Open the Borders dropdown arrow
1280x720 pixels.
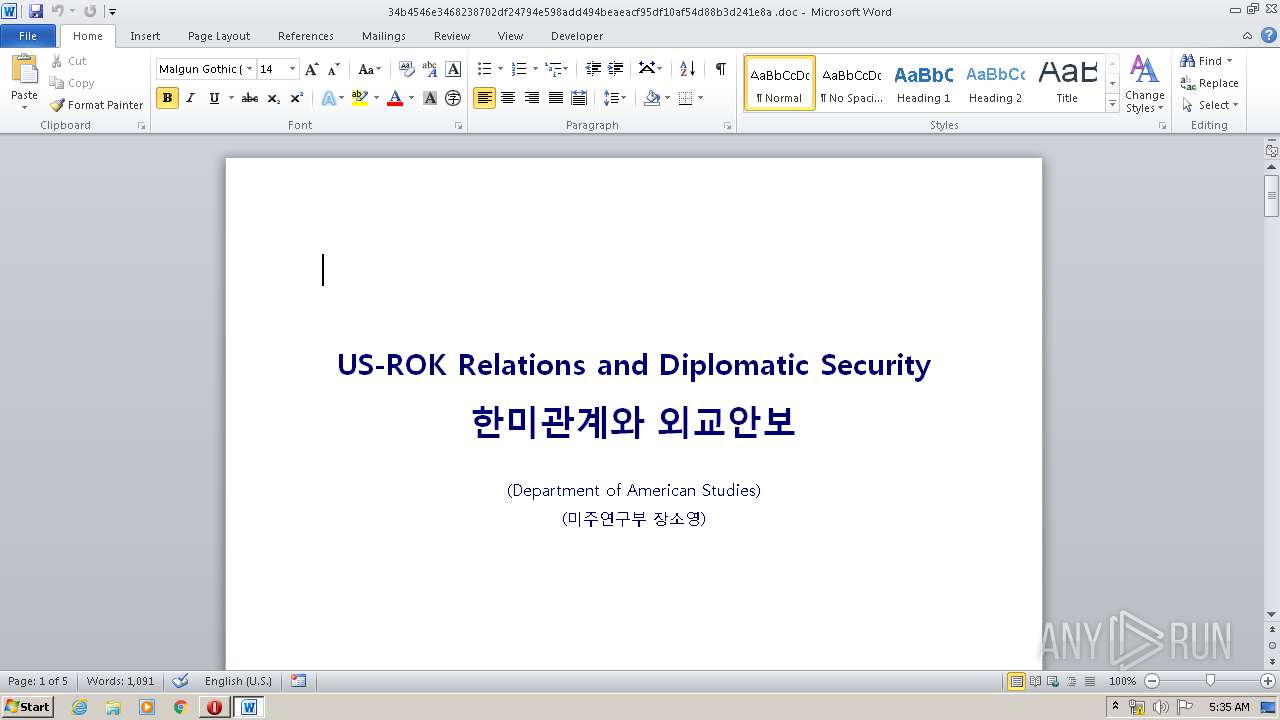pos(700,98)
